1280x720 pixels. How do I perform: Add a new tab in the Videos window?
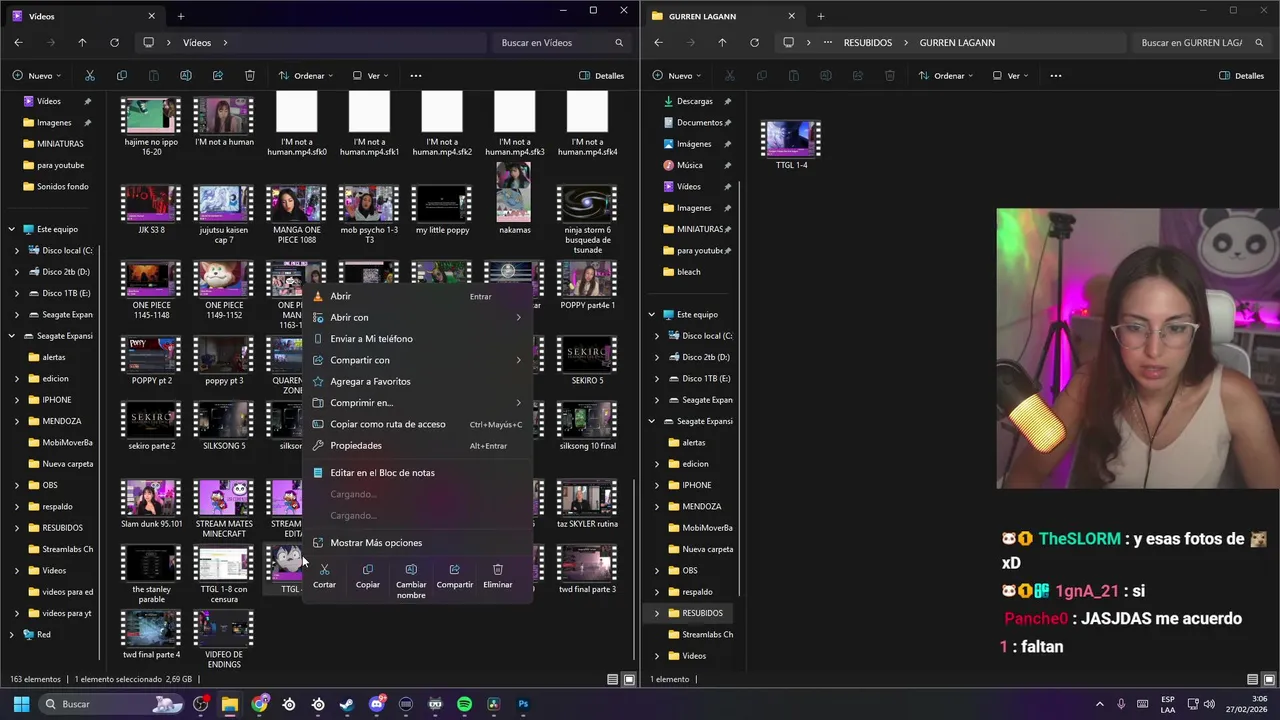(x=181, y=16)
